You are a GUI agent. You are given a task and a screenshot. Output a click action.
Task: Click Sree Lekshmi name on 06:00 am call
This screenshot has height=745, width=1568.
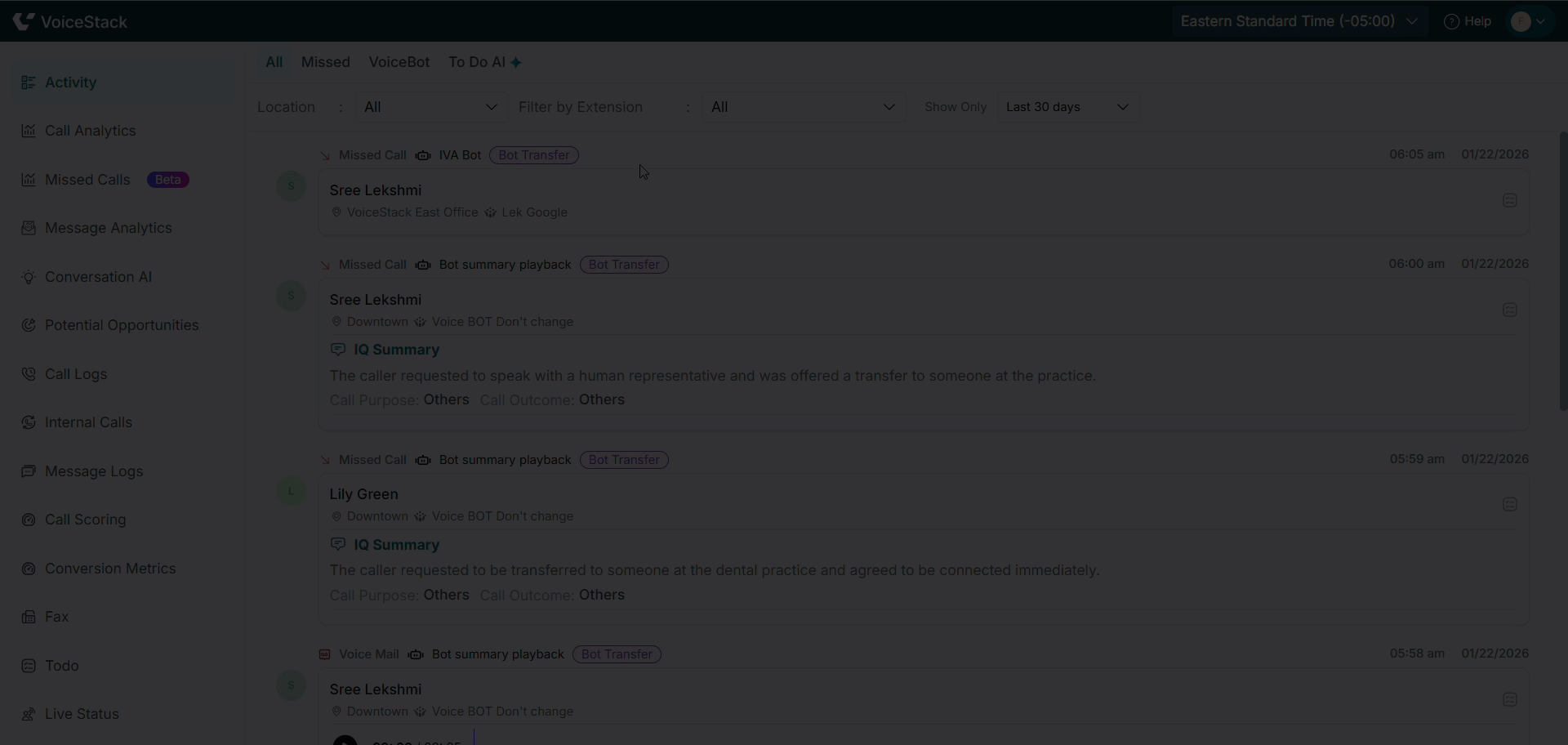(375, 300)
